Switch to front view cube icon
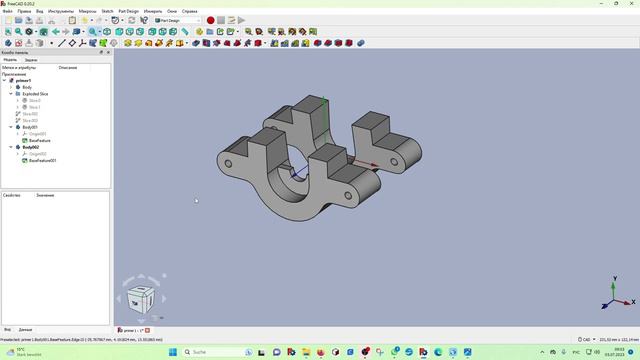Screen dimensions: 640x360 pyautogui.click(x=119, y=31)
